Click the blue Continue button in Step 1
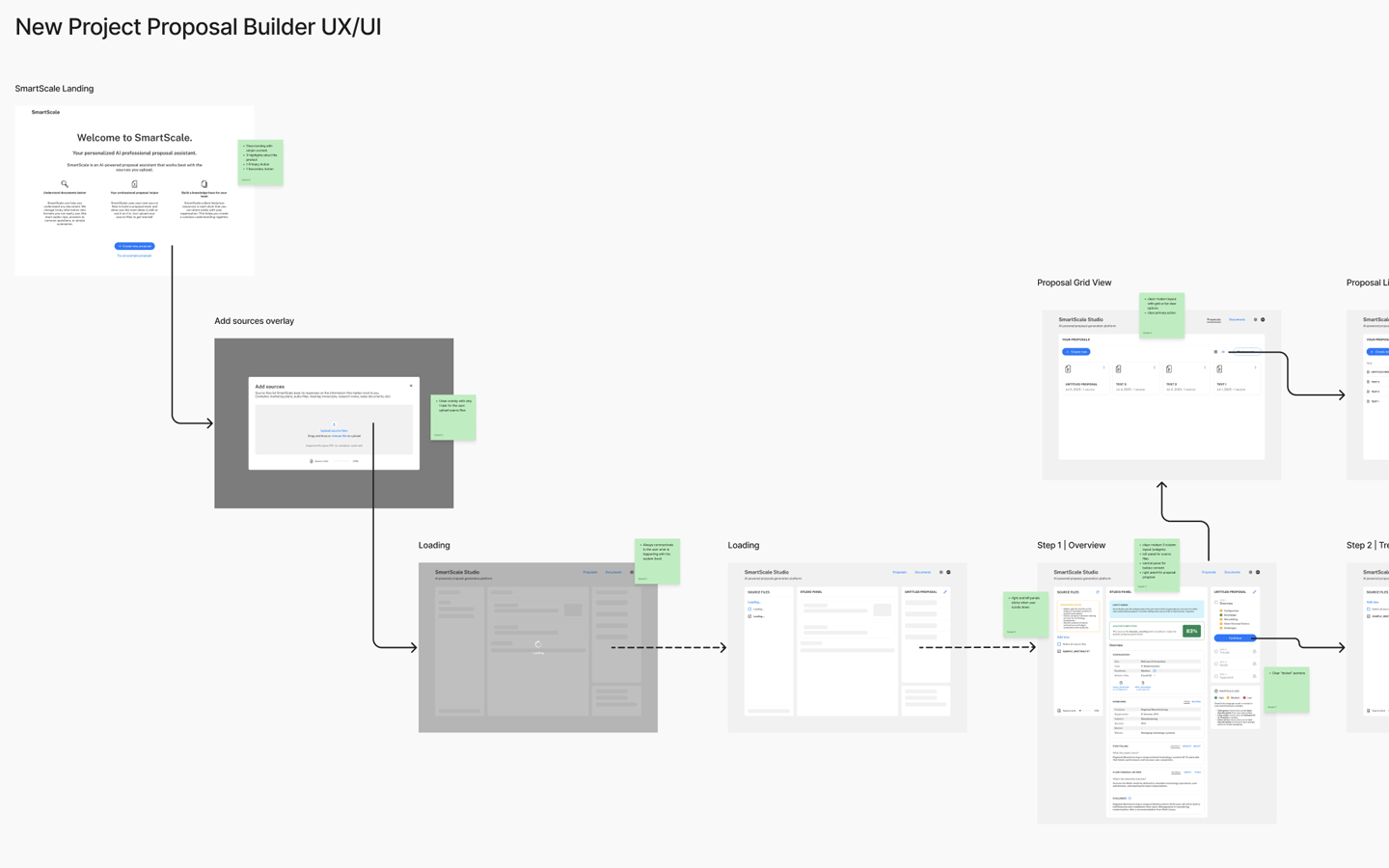The height and width of the screenshot is (868, 1389). click(x=1235, y=637)
